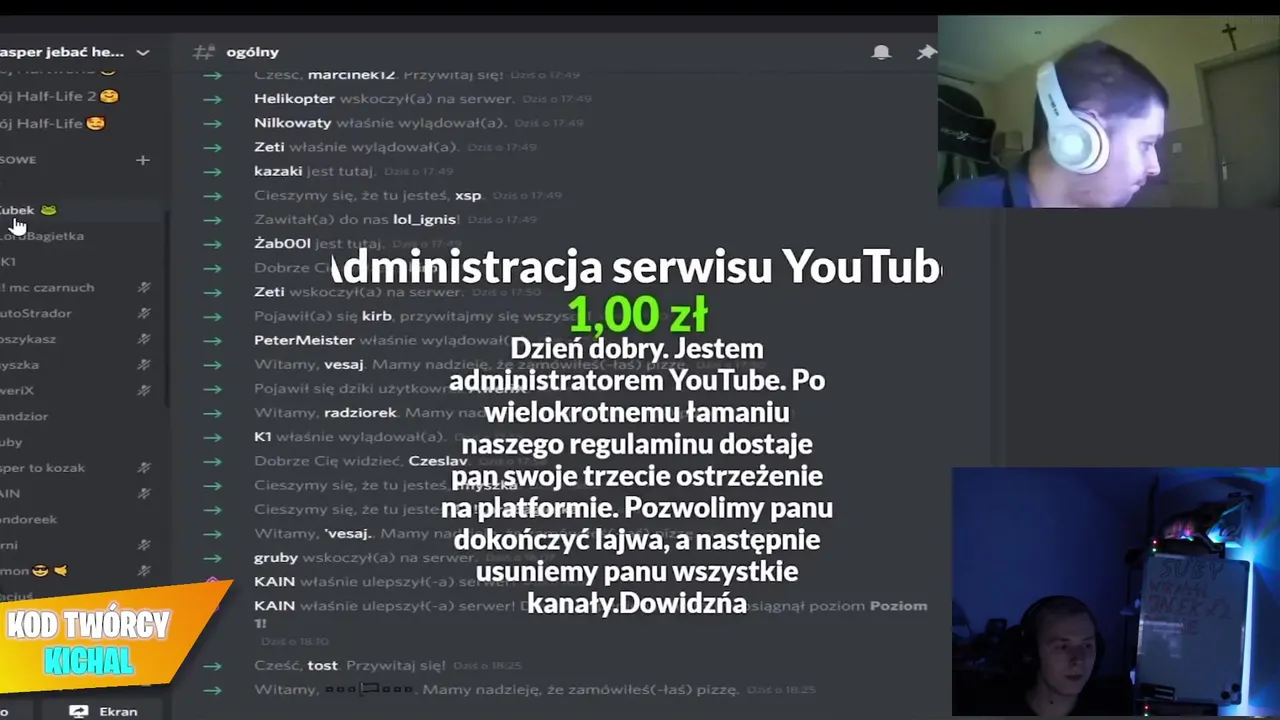This screenshot has height=720, width=1280.
Task: Click muted mic icon beside AIN
Action: [144, 493]
